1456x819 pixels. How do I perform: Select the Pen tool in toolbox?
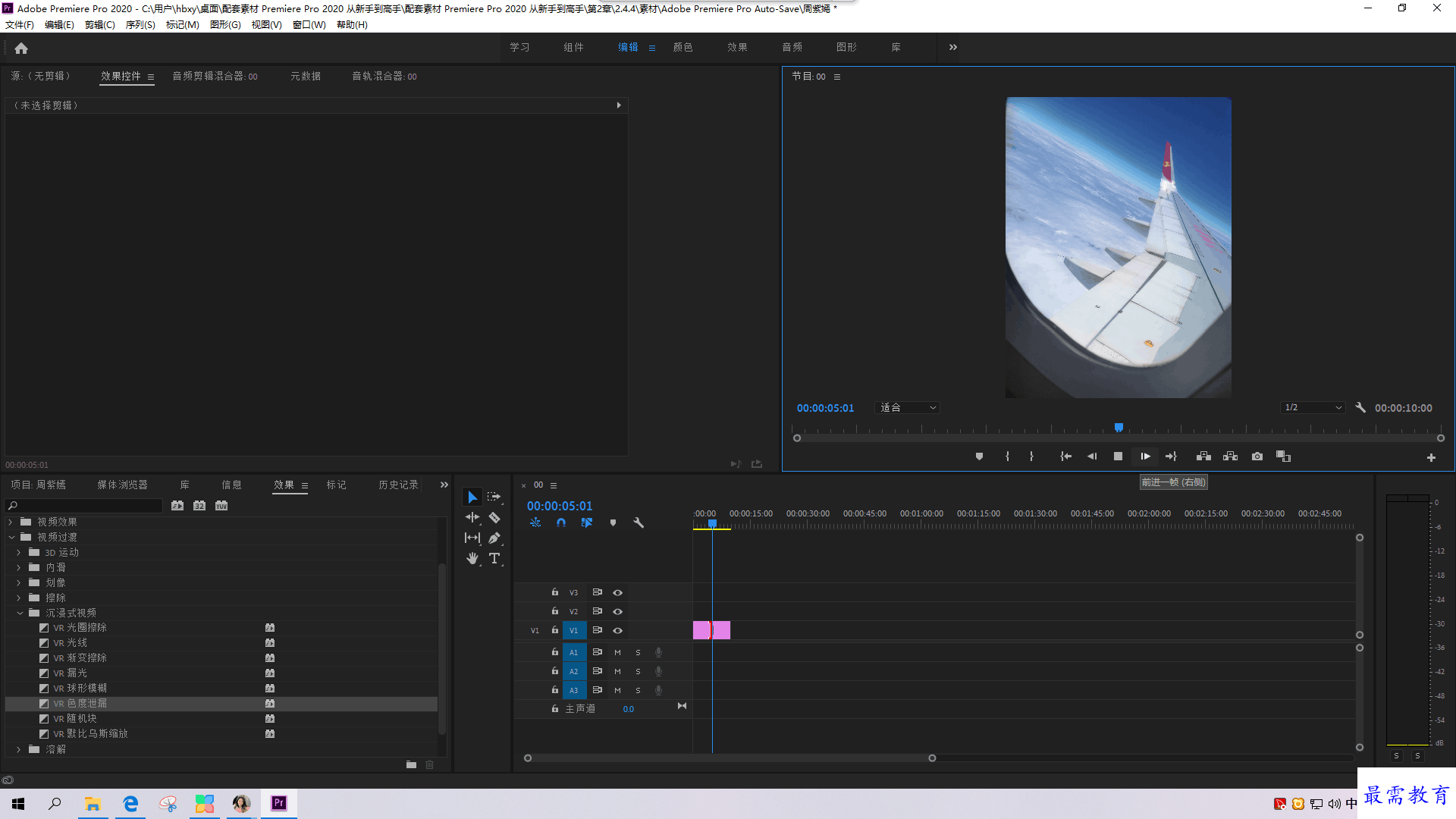tap(494, 538)
